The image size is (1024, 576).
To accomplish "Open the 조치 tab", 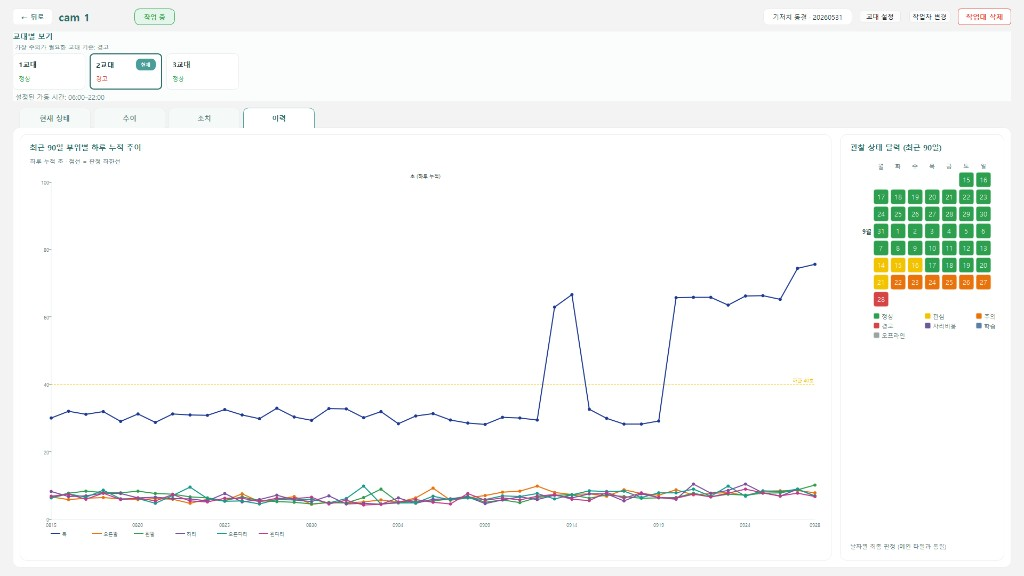I will (204, 118).
